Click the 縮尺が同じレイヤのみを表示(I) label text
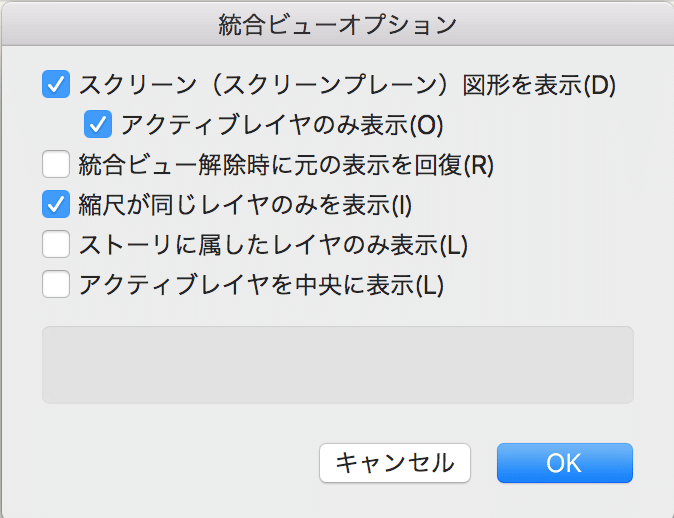The image size is (674, 518). pos(245,205)
